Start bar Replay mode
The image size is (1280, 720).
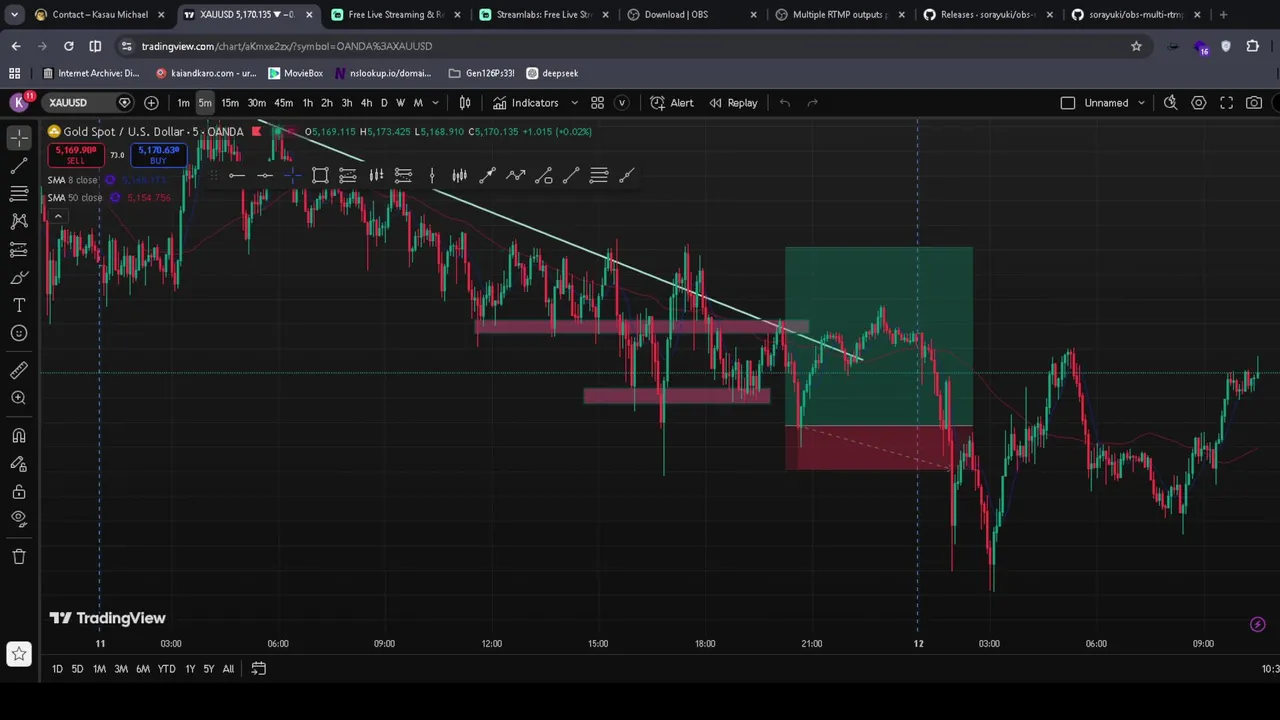(x=733, y=103)
